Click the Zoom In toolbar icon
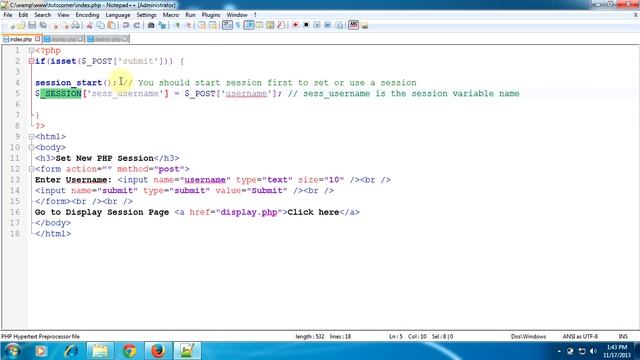 tap(177, 25)
